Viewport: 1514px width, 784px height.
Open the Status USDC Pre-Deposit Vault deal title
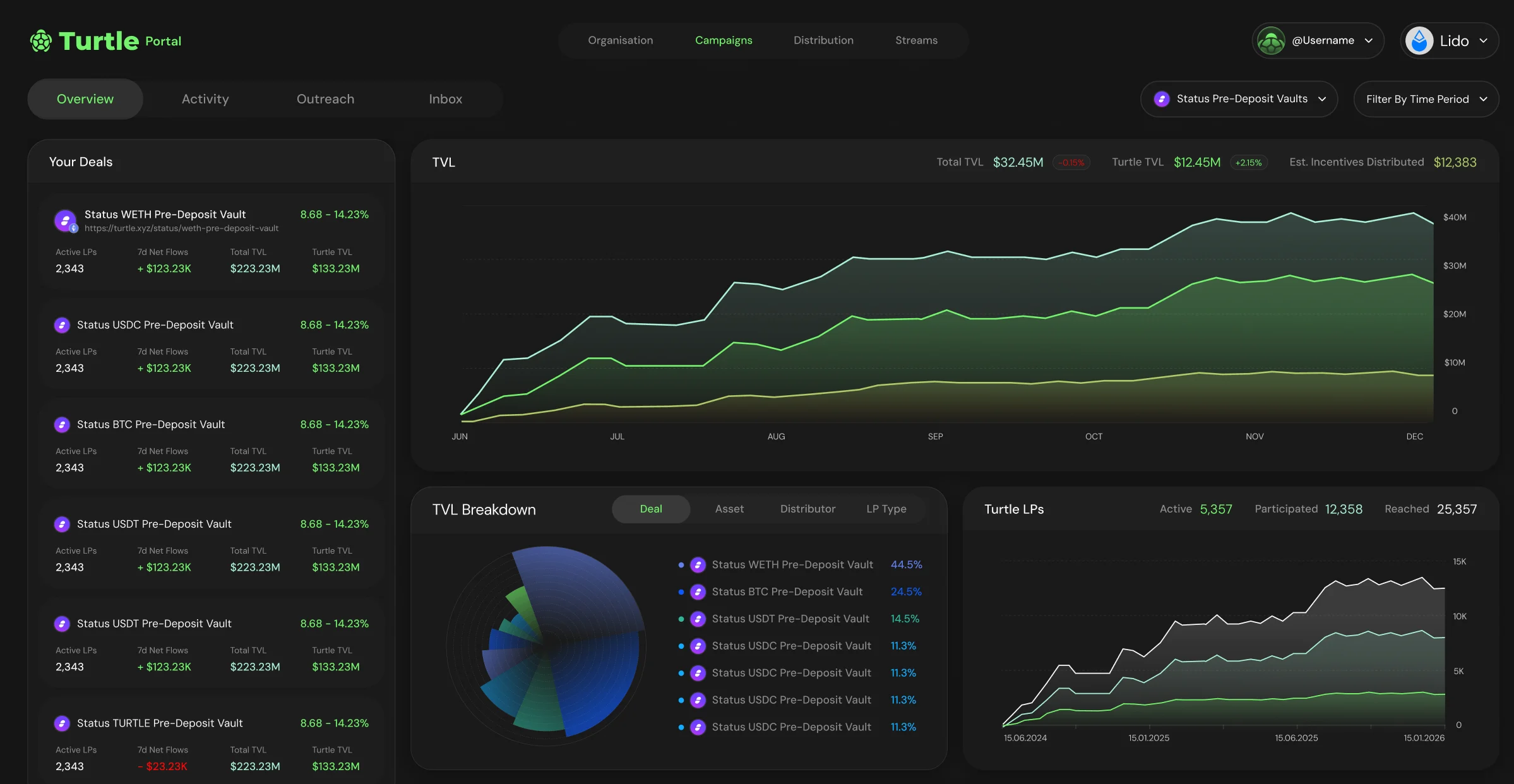[x=155, y=325]
